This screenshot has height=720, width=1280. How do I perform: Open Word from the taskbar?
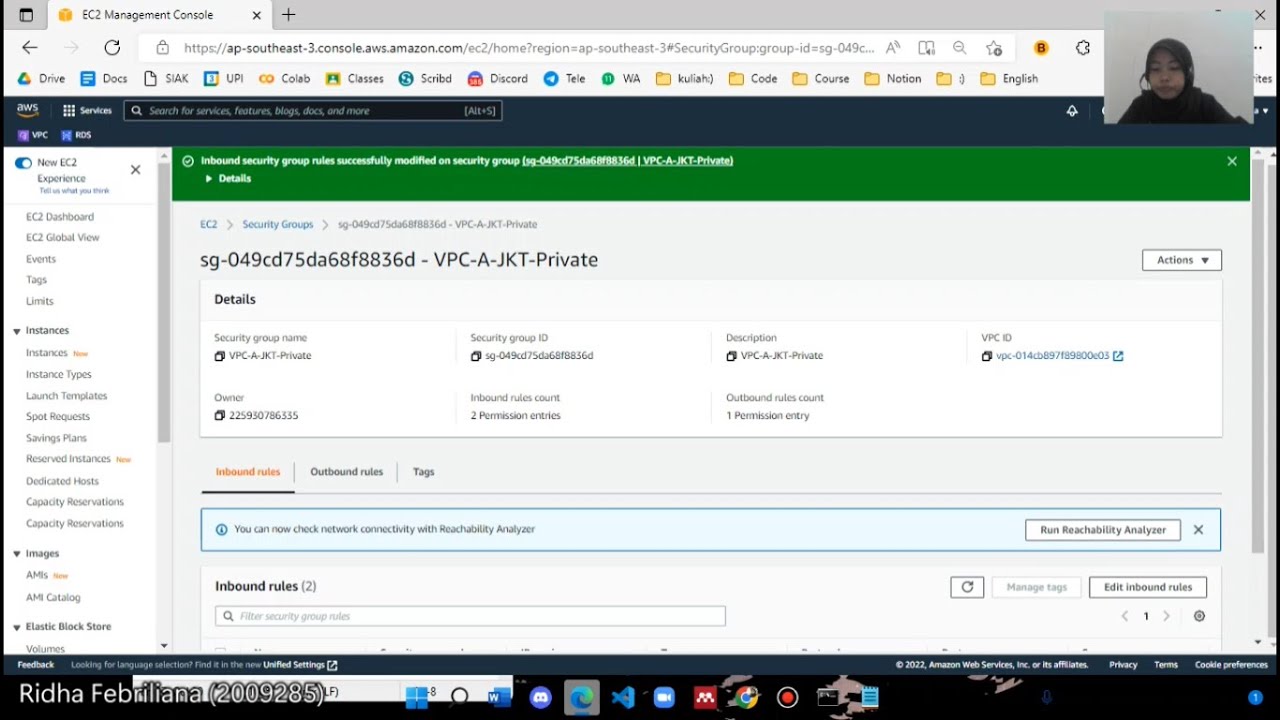pos(499,697)
